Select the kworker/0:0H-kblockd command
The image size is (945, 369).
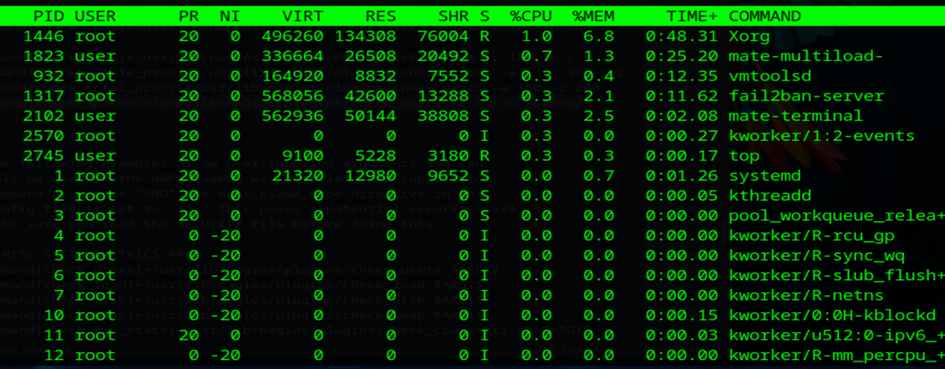click(x=832, y=315)
